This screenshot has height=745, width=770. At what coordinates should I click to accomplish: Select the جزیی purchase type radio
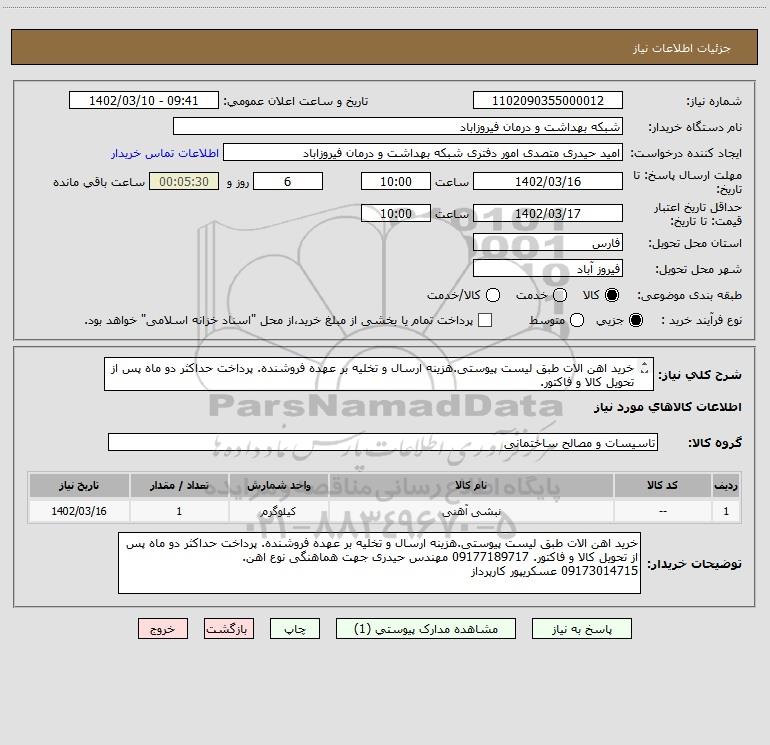click(635, 320)
